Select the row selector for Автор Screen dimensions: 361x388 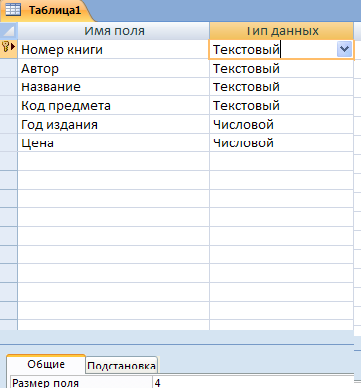9,69
